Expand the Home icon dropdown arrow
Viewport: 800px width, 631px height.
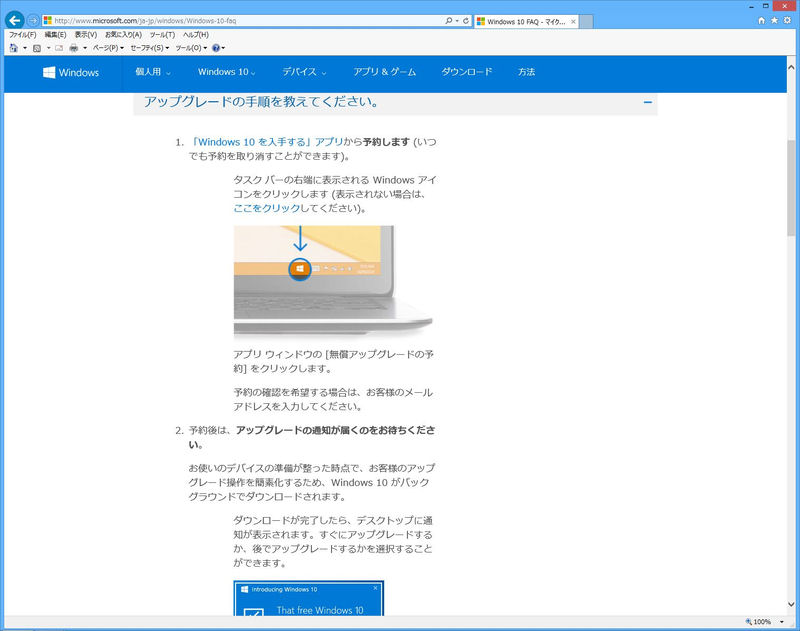24,48
